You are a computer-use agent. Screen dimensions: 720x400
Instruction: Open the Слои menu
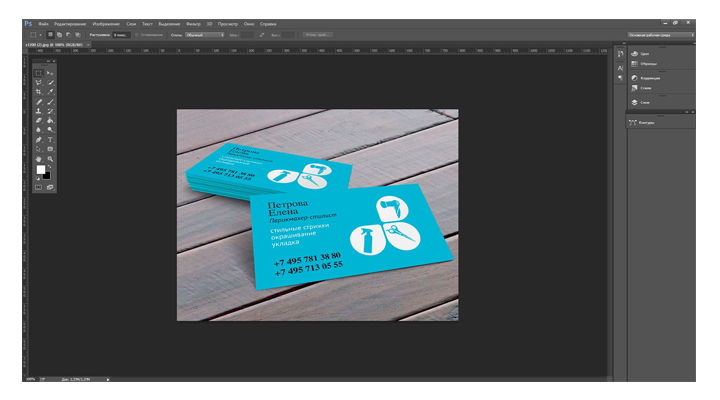pyautogui.click(x=131, y=24)
